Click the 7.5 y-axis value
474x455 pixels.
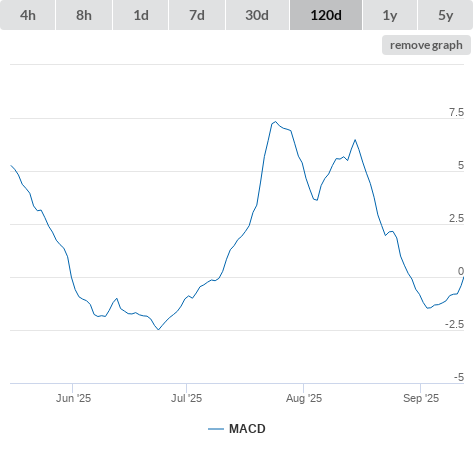point(456,112)
